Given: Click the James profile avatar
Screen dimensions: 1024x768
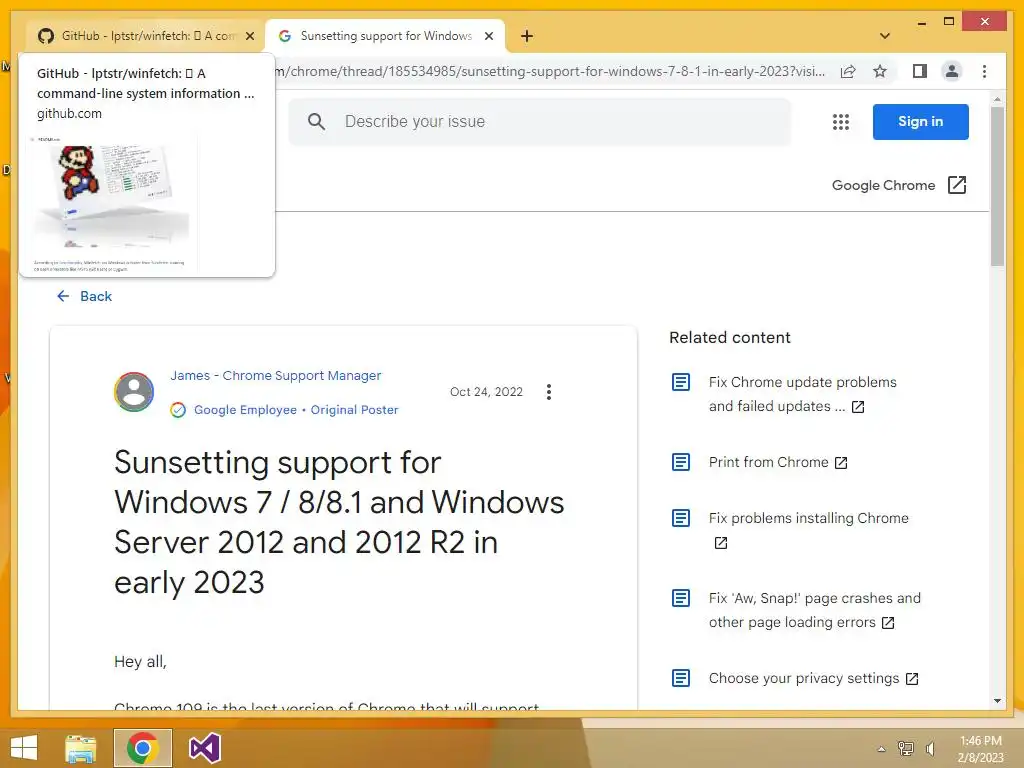Looking at the screenshot, I should tap(134, 392).
